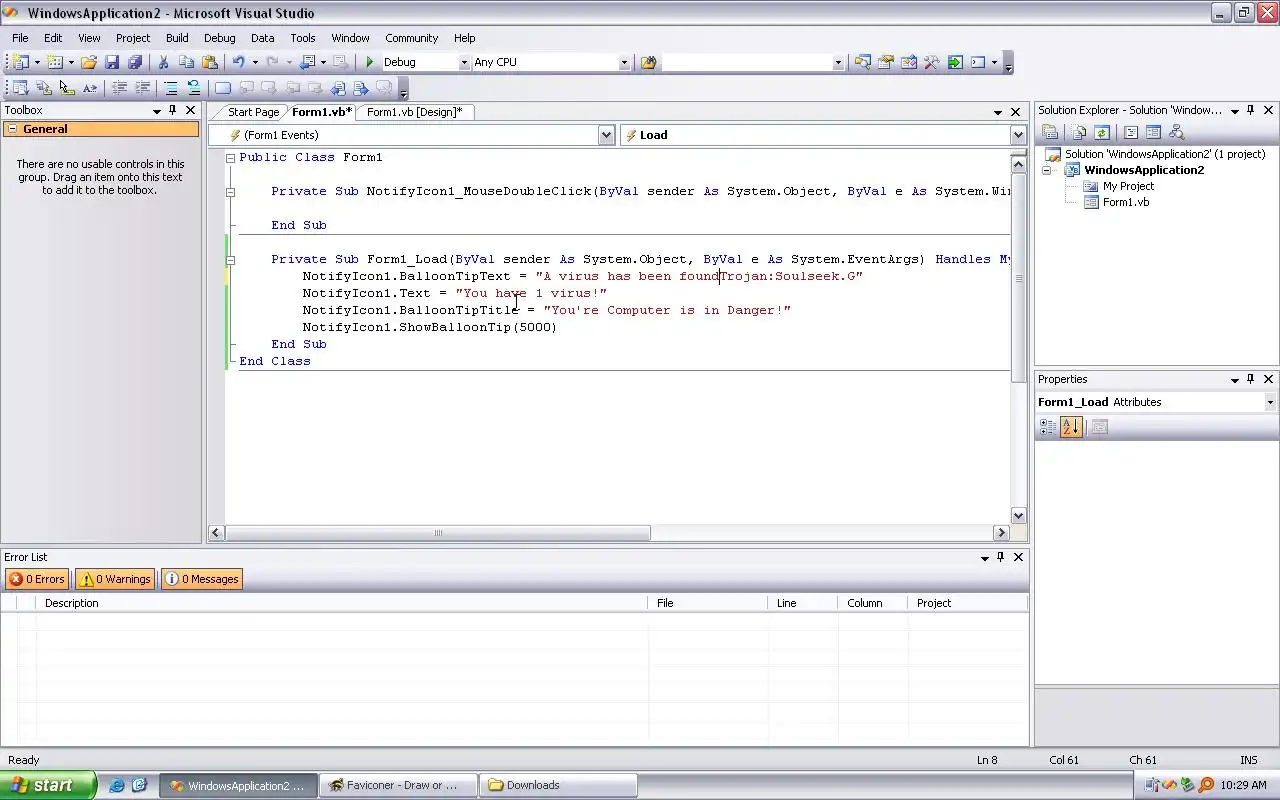
Task: Click the Save All icon
Action: pyautogui.click(x=135, y=62)
